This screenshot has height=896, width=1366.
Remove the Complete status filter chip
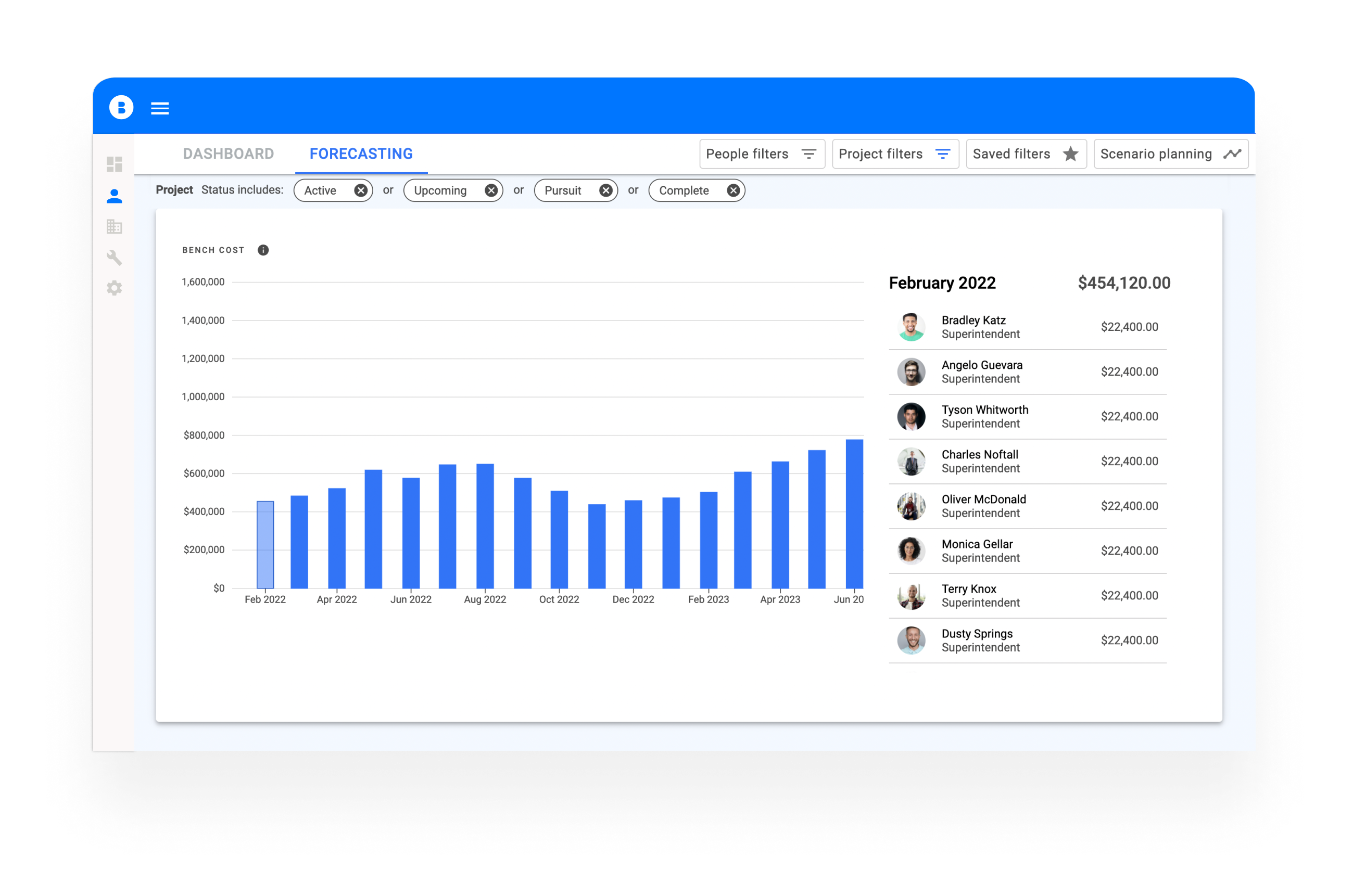tap(733, 190)
